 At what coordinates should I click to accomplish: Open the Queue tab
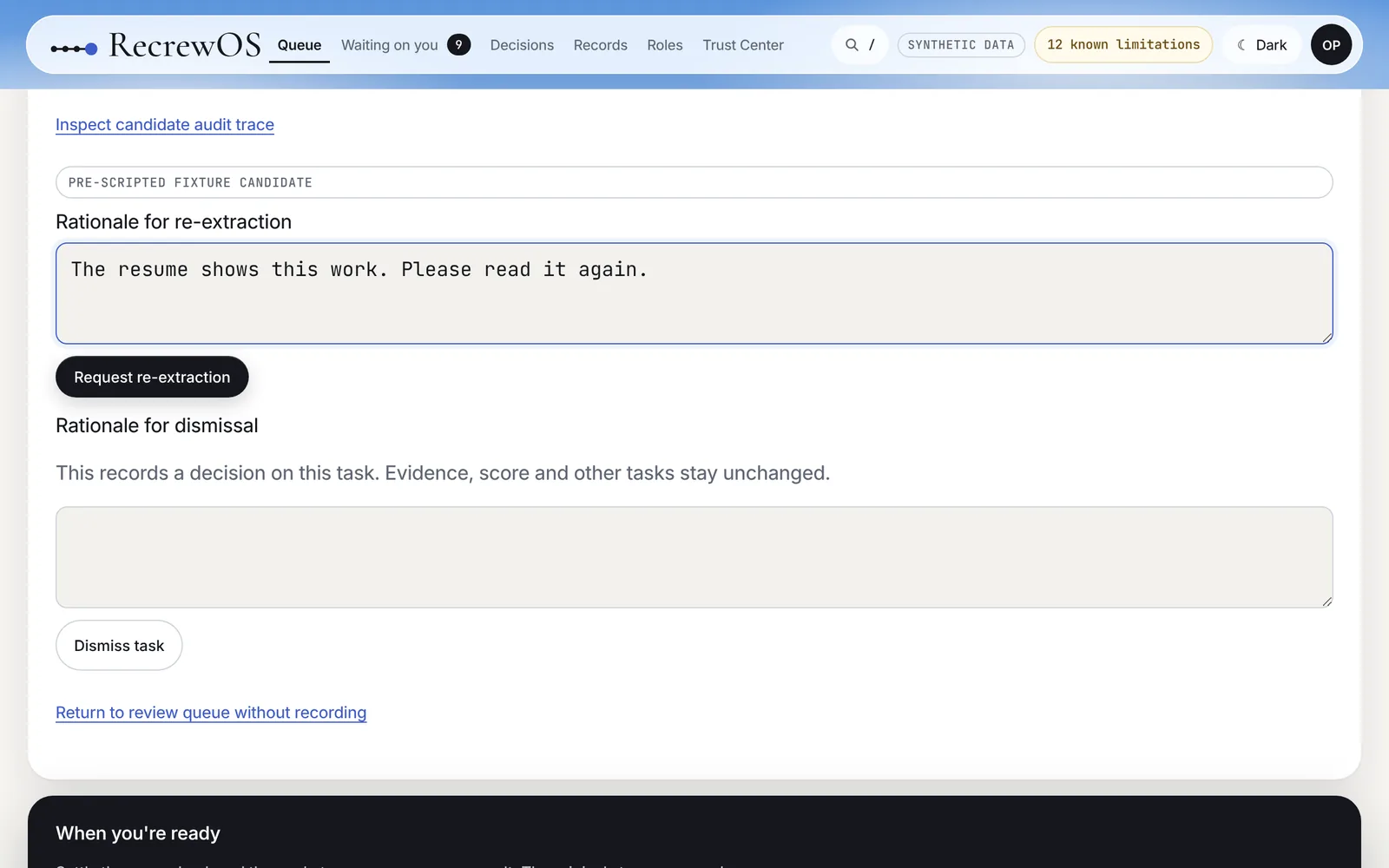coord(300,45)
